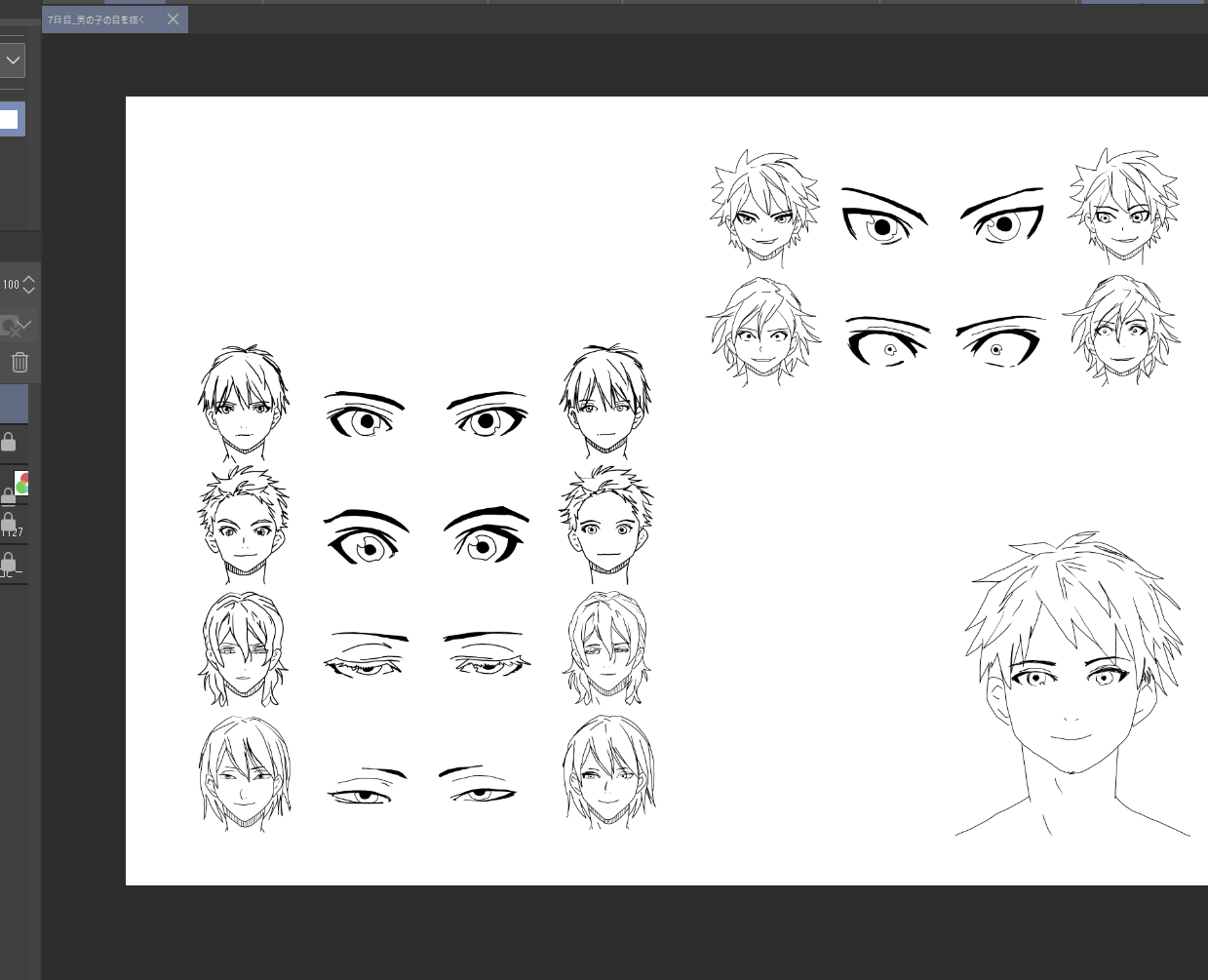Expand the dropdown at the top of the left panel
The width and height of the screenshot is (1208, 980).
click(x=13, y=60)
